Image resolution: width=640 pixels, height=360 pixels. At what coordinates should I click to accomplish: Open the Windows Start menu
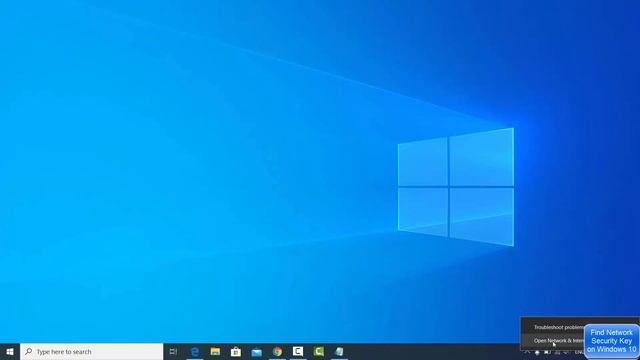(10, 351)
